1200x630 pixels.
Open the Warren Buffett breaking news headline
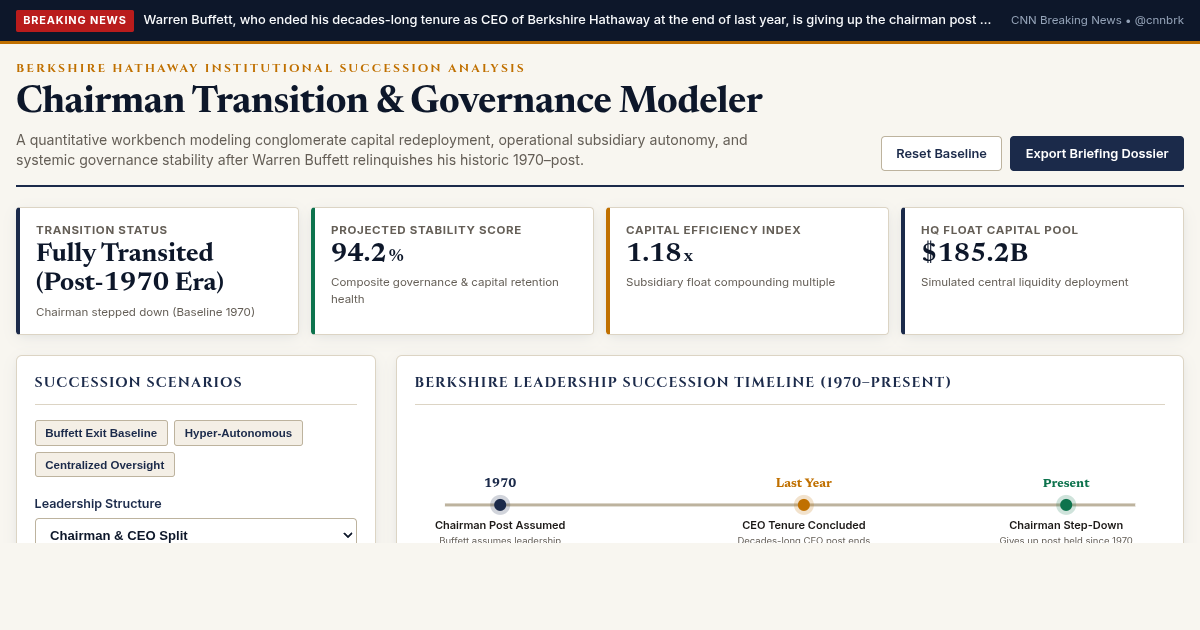click(x=567, y=20)
